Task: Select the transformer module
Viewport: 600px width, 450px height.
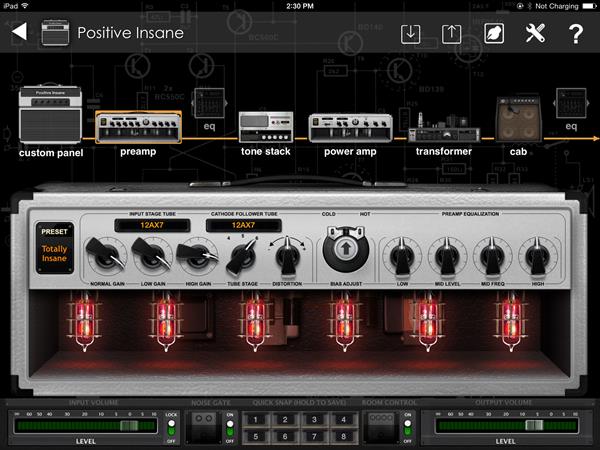Action: pos(444,128)
